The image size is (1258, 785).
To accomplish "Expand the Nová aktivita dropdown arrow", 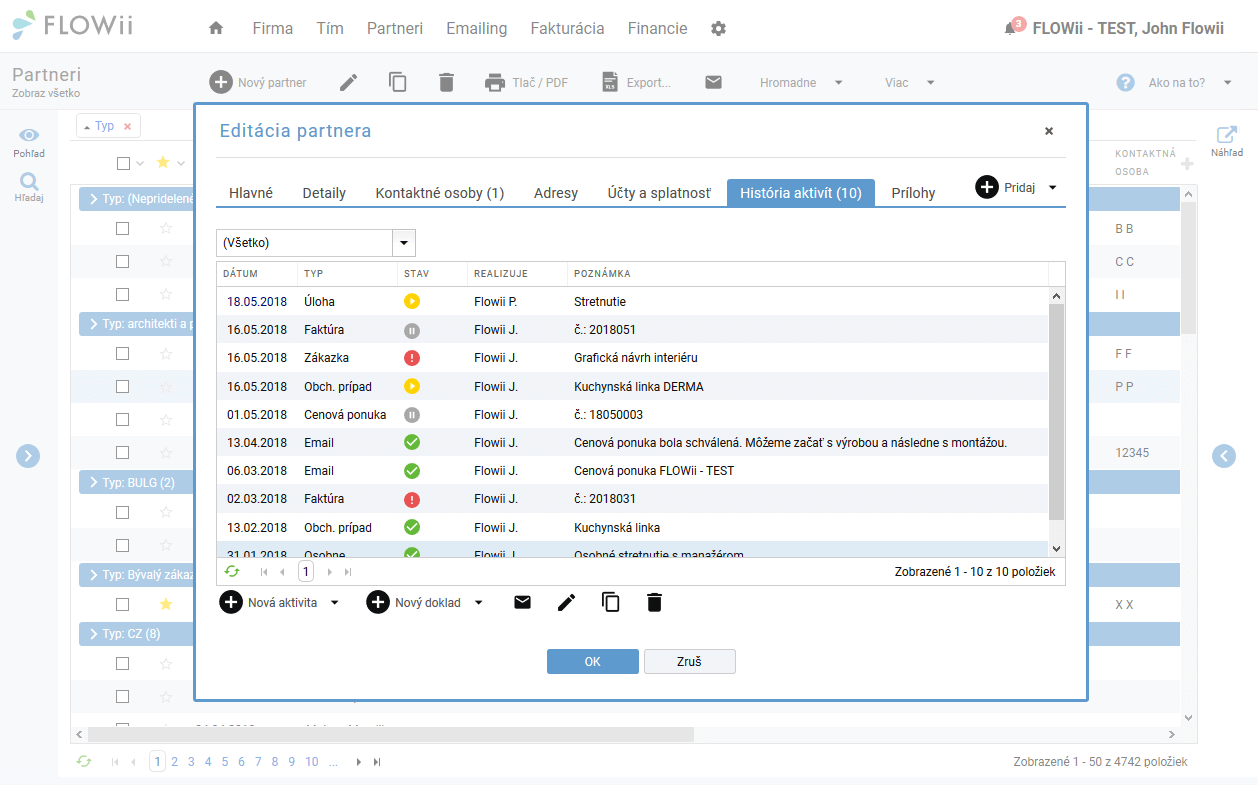I will click(335, 602).
